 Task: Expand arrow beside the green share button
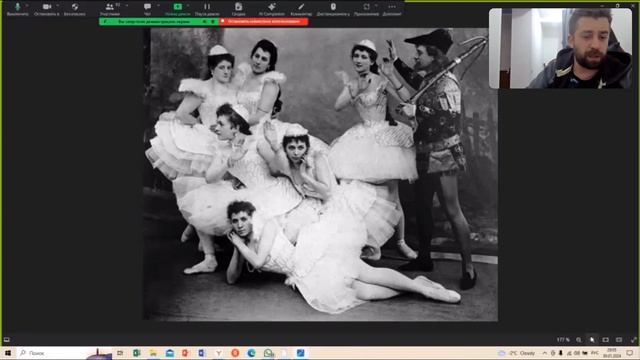click(x=188, y=6)
